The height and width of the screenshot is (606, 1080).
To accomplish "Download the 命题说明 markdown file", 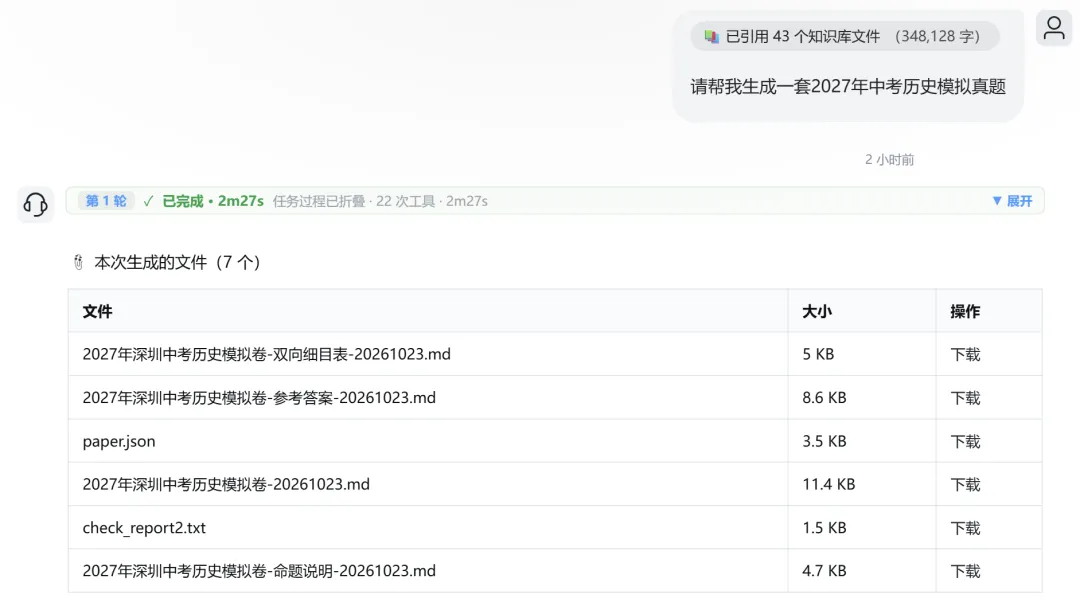I will 965,572.
